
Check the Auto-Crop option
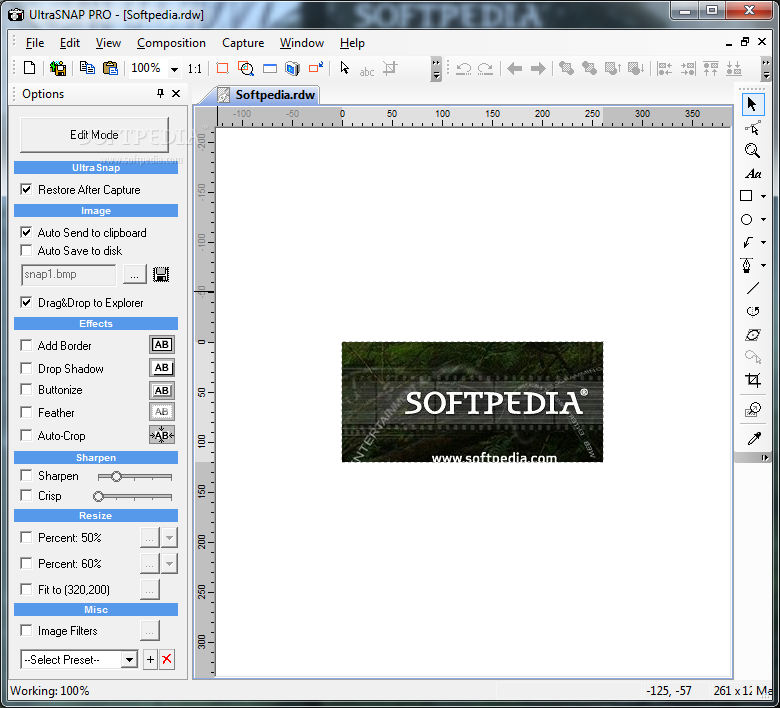click(26, 435)
